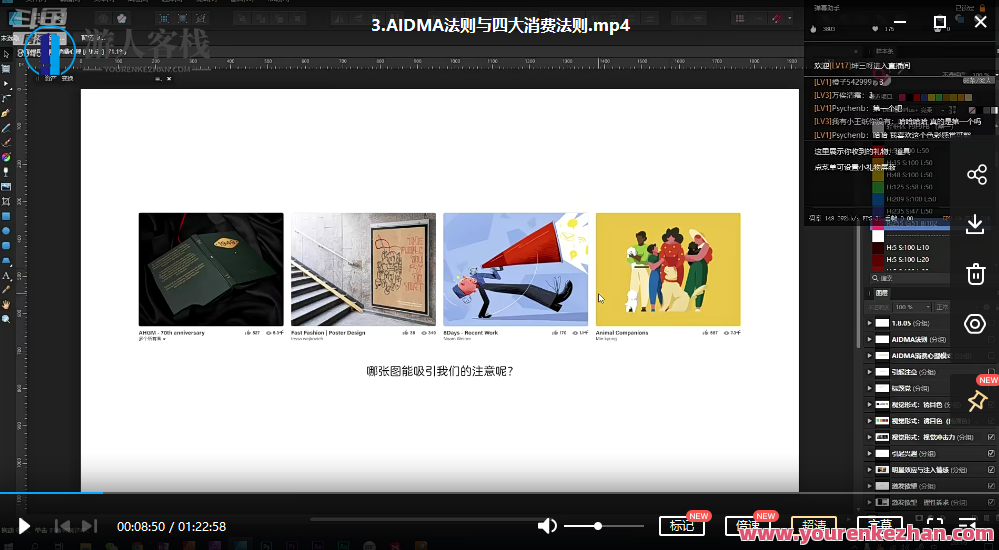Select the Place Image tool
999x550 pixels.
(6, 187)
